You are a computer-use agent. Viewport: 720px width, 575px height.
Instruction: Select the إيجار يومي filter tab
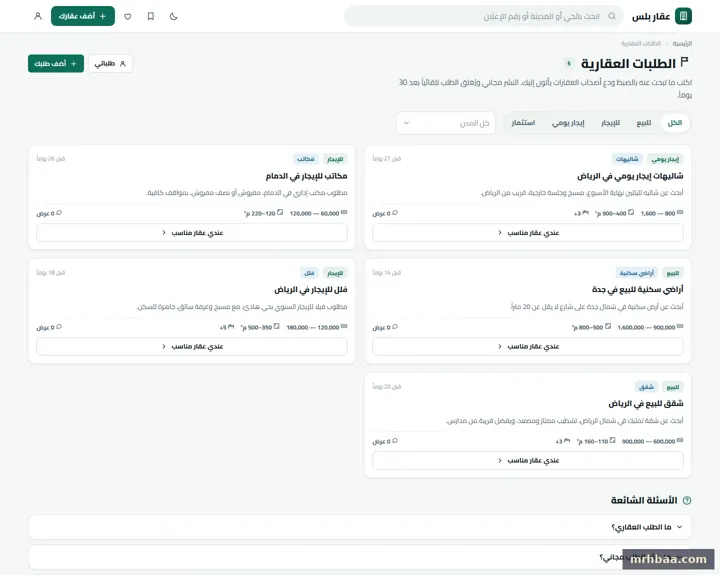point(568,123)
